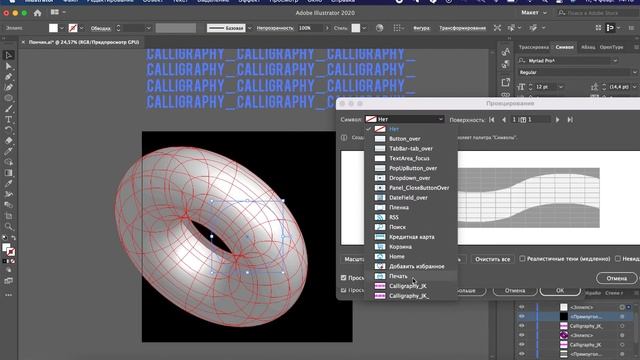640x360 pixels.
Task: Click the swap fill and stroke arrow
Action: click(x=13, y=238)
